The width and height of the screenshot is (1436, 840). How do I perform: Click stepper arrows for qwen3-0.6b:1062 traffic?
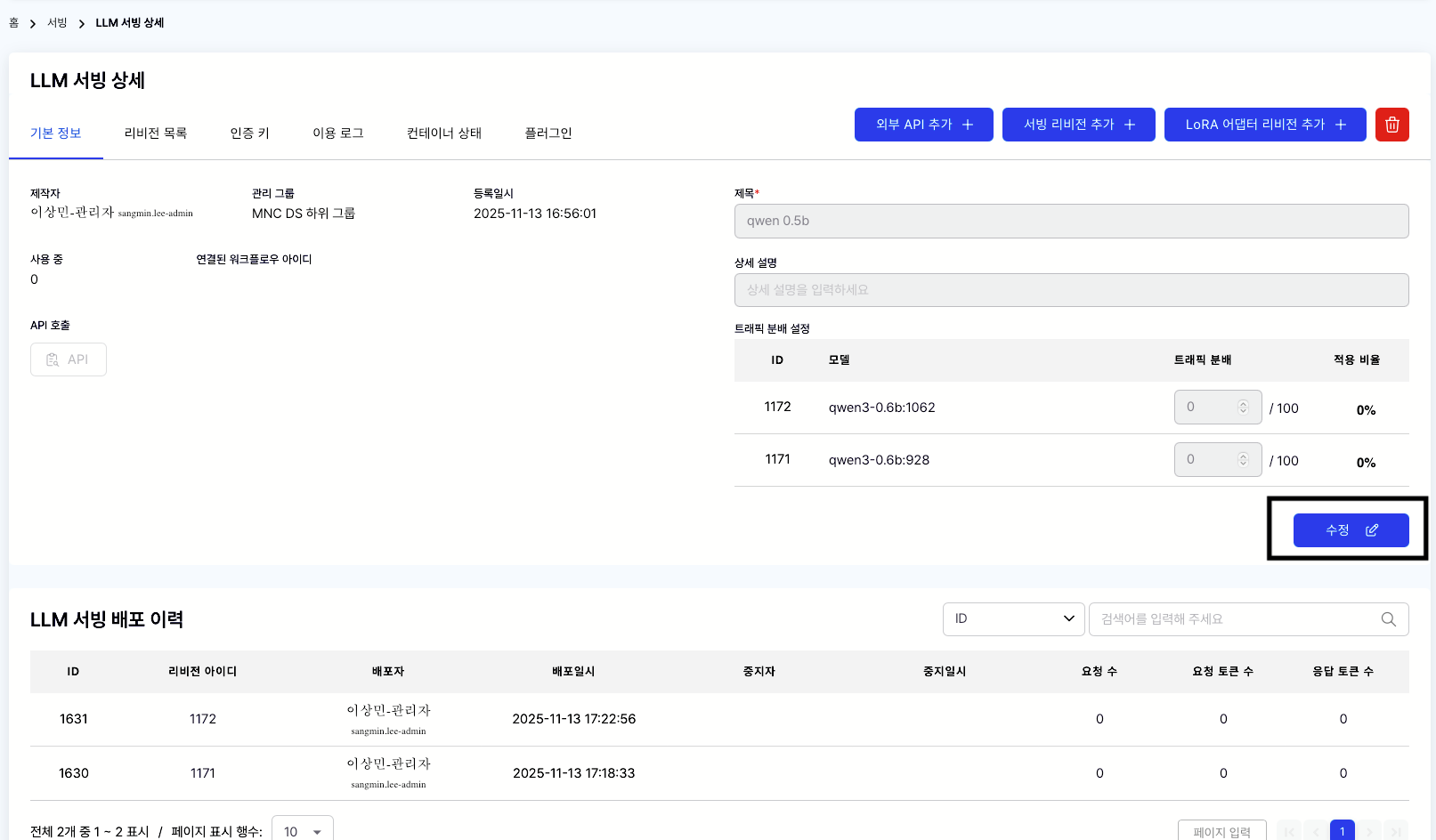coord(1243,408)
